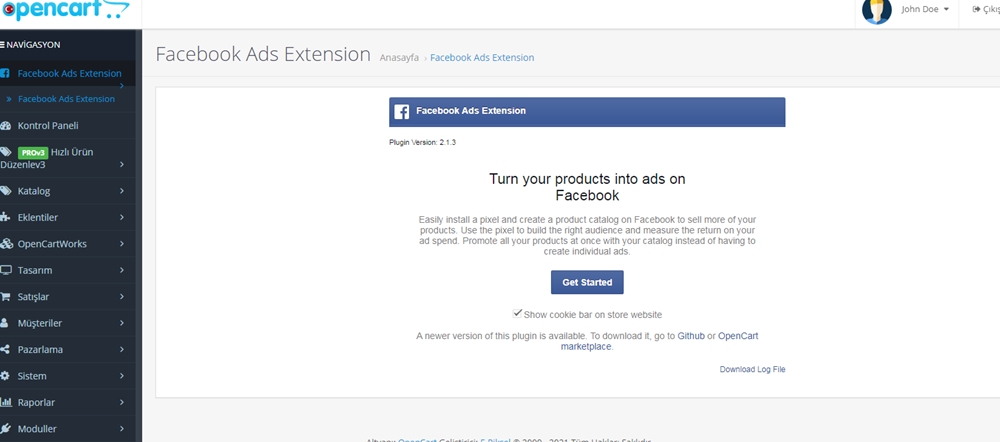The height and width of the screenshot is (442, 1000).
Task: Expand the Eklentiler menu arrow
Action: coord(122,217)
